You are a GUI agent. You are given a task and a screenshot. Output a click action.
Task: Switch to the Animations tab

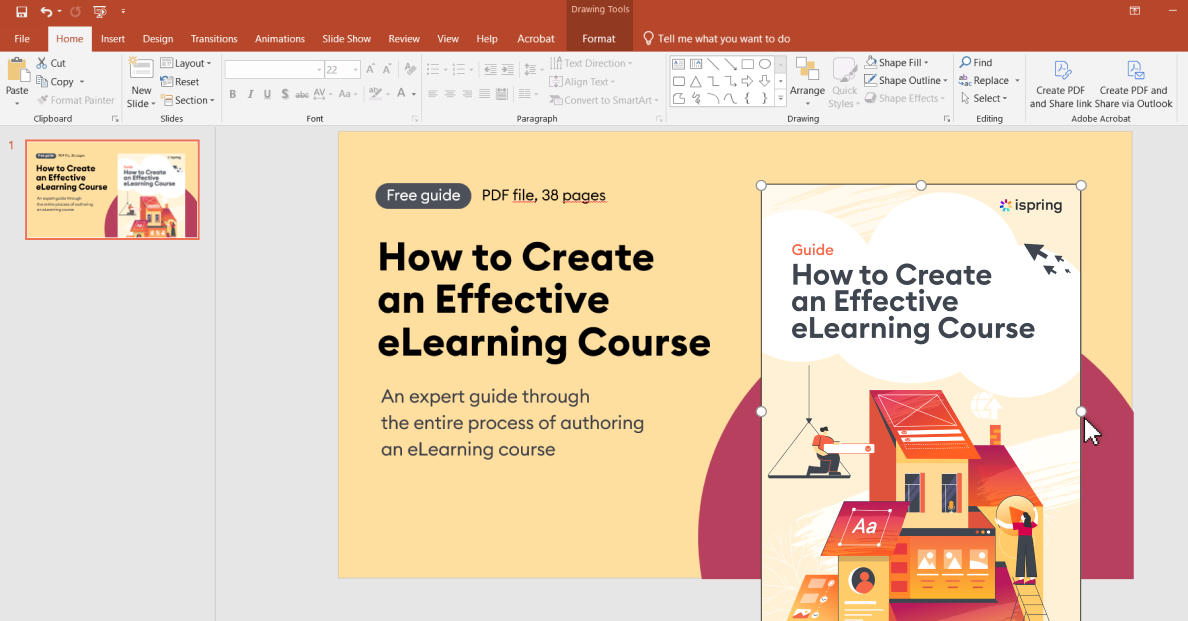(x=280, y=39)
